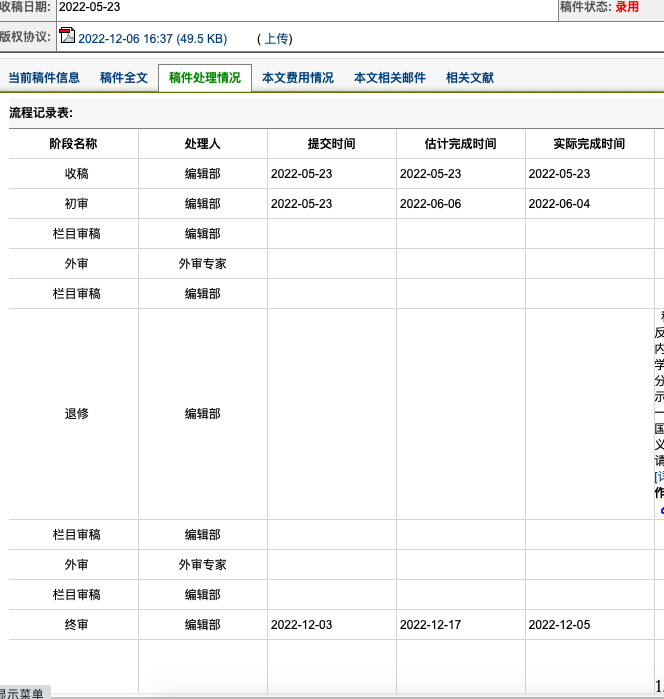
Task: Click the 编辑部 handler in the 初审 row
Action: tap(202, 204)
